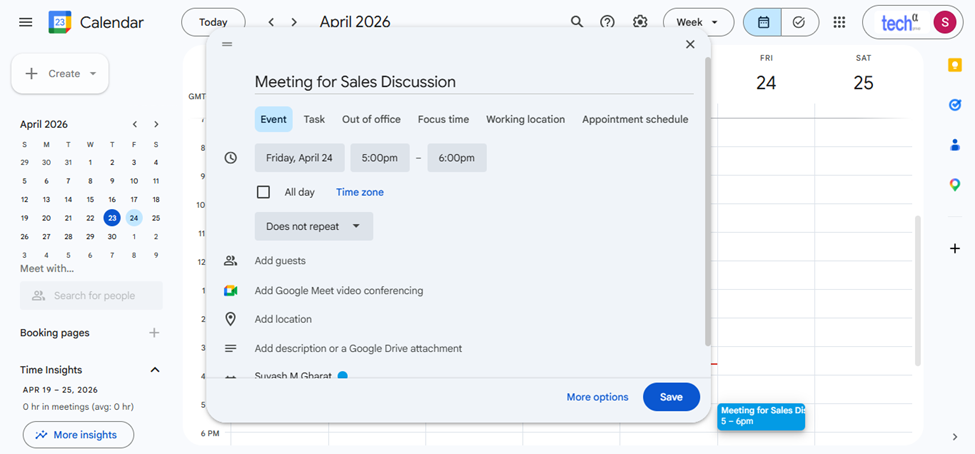Open More options

598,397
